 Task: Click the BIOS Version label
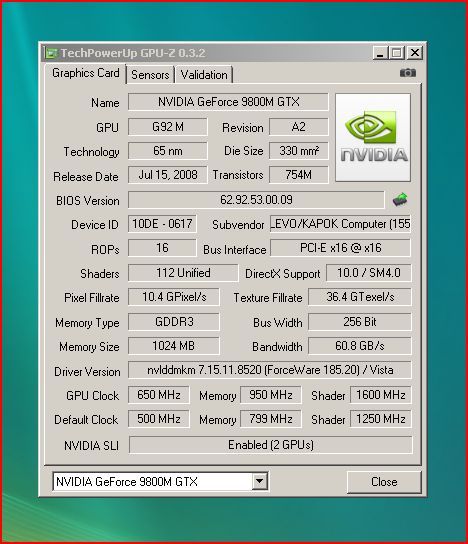(87, 201)
